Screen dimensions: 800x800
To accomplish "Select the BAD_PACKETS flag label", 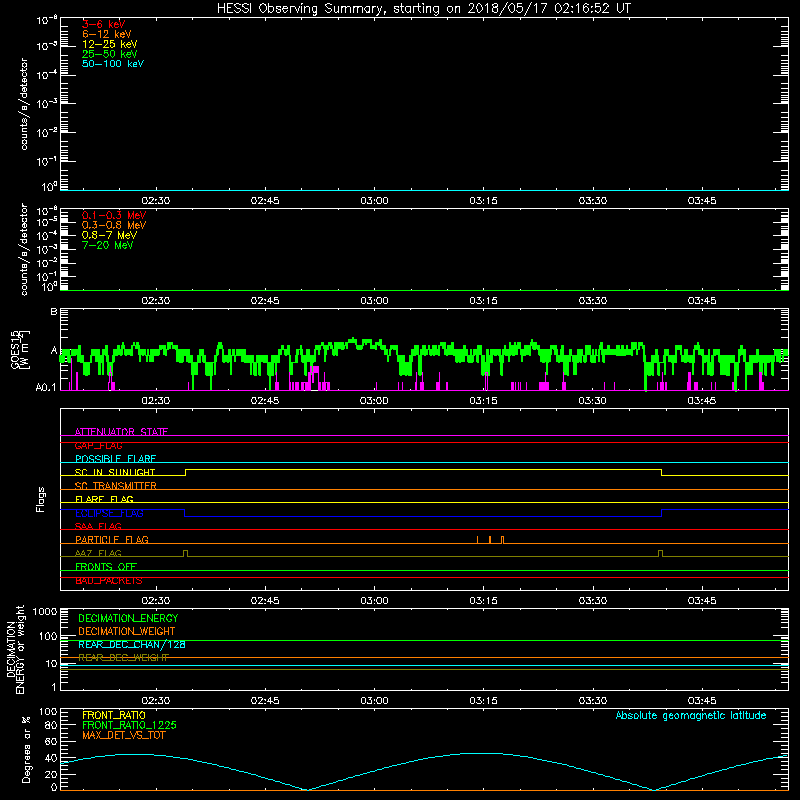I will (x=109, y=580).
